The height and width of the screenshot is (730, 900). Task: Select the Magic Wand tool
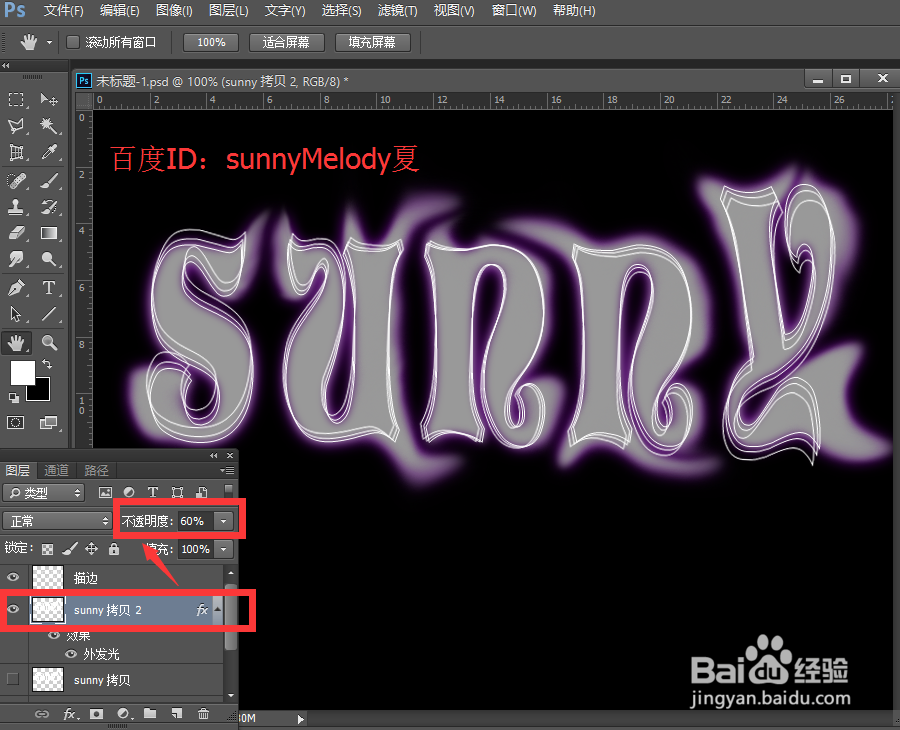[x=49, y=126]
